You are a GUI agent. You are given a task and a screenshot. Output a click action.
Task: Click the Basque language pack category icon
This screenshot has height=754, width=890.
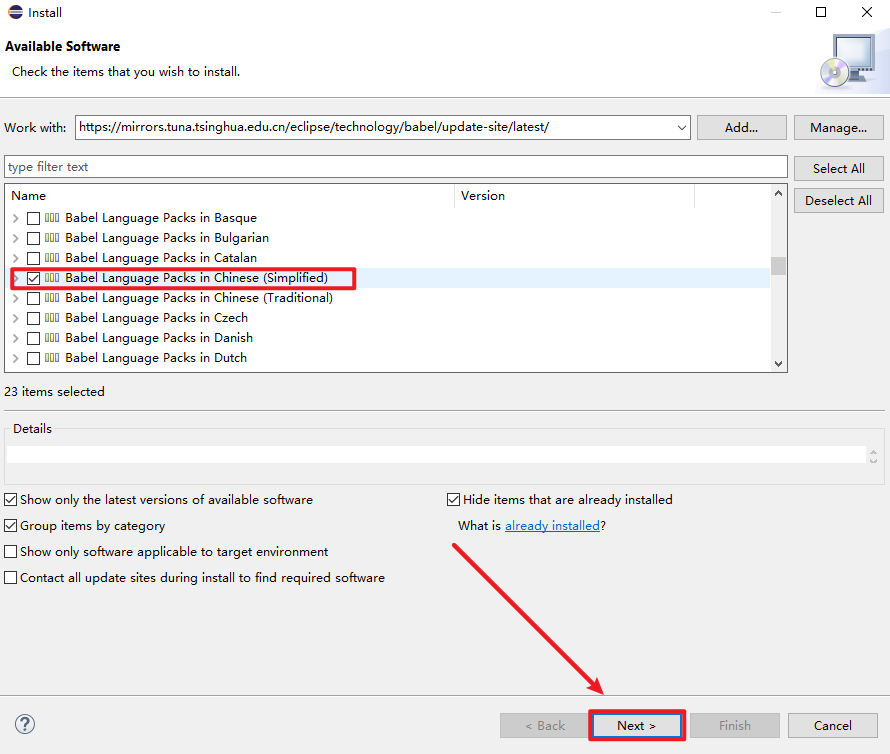tap(52, 218)
